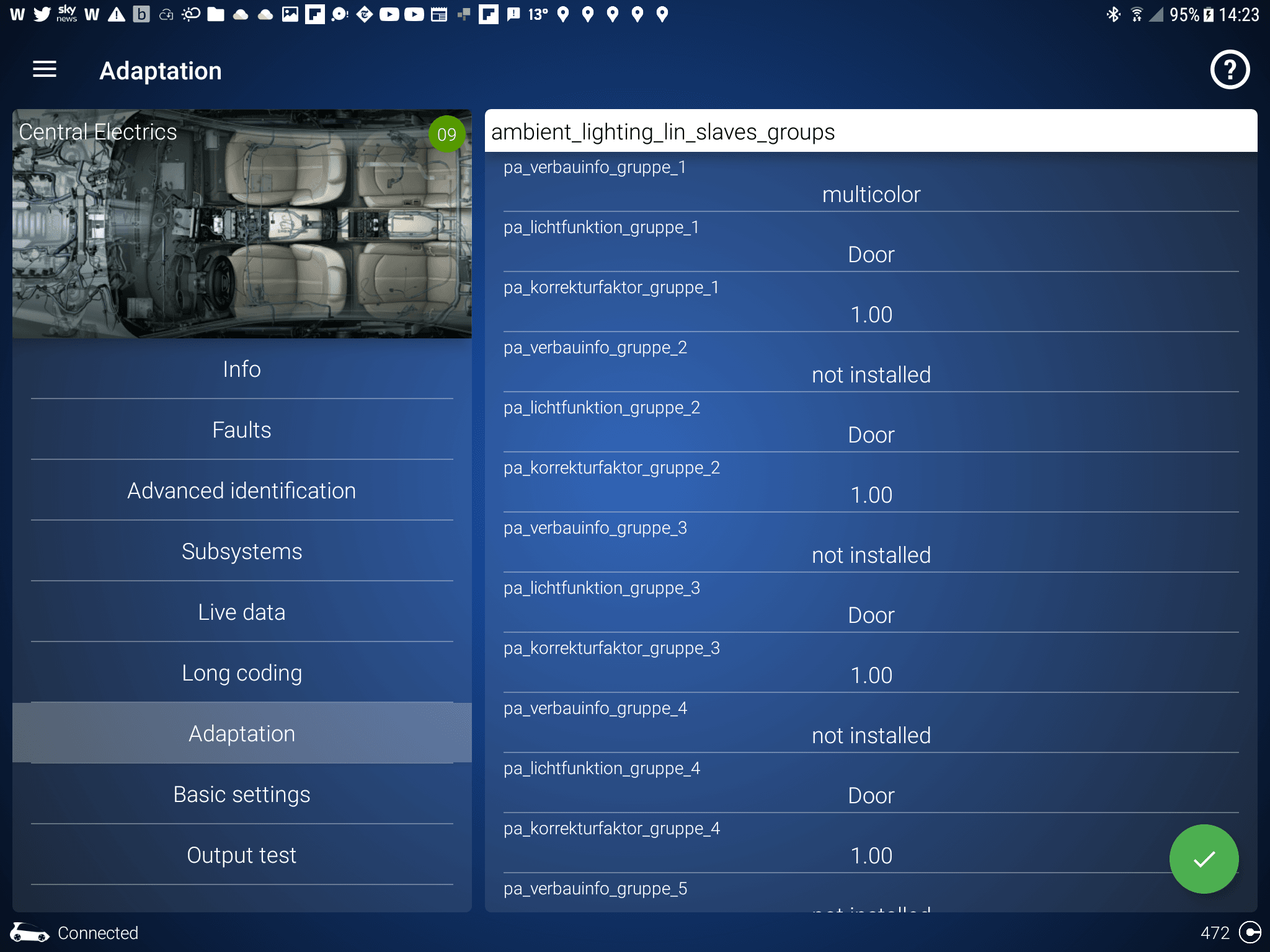Tap the ambient_lighting_lin_slaves_groups channel field
The image size is (1270, 952).
(x=871, y=131)
